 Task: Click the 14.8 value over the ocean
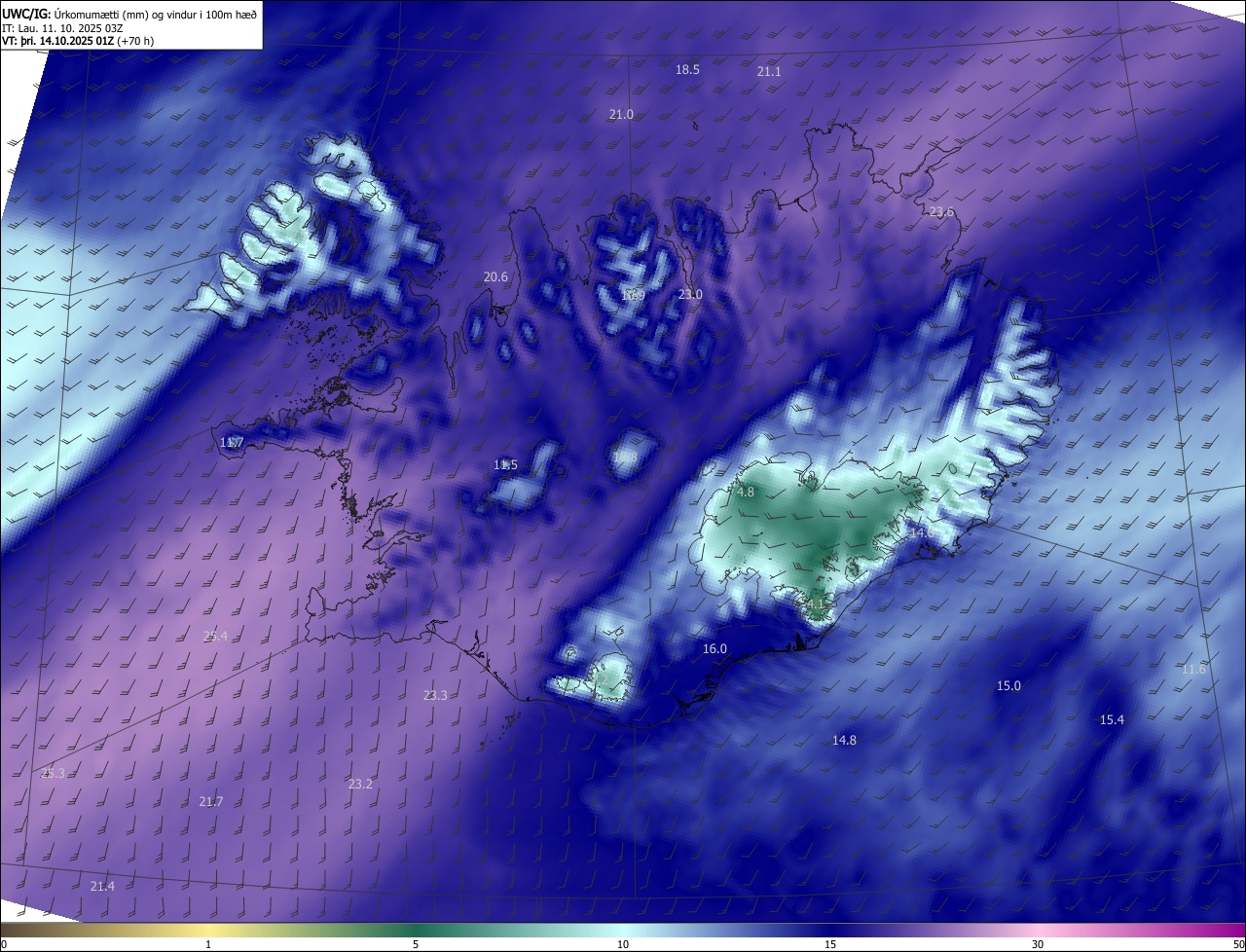coord(844,741)
